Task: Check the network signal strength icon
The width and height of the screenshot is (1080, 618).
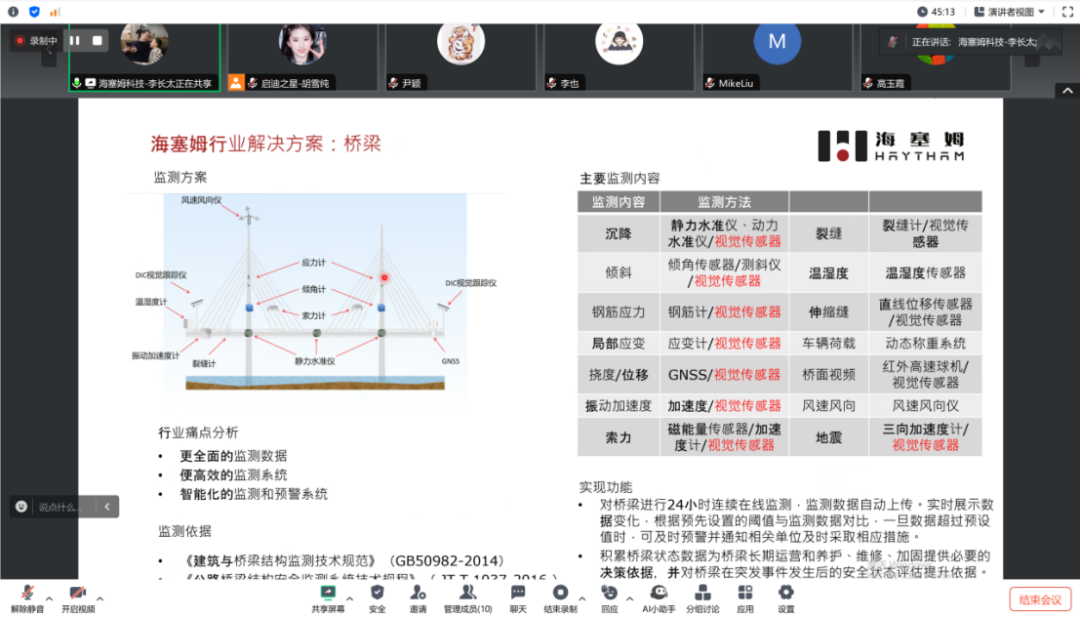Action: coord(55,12)
